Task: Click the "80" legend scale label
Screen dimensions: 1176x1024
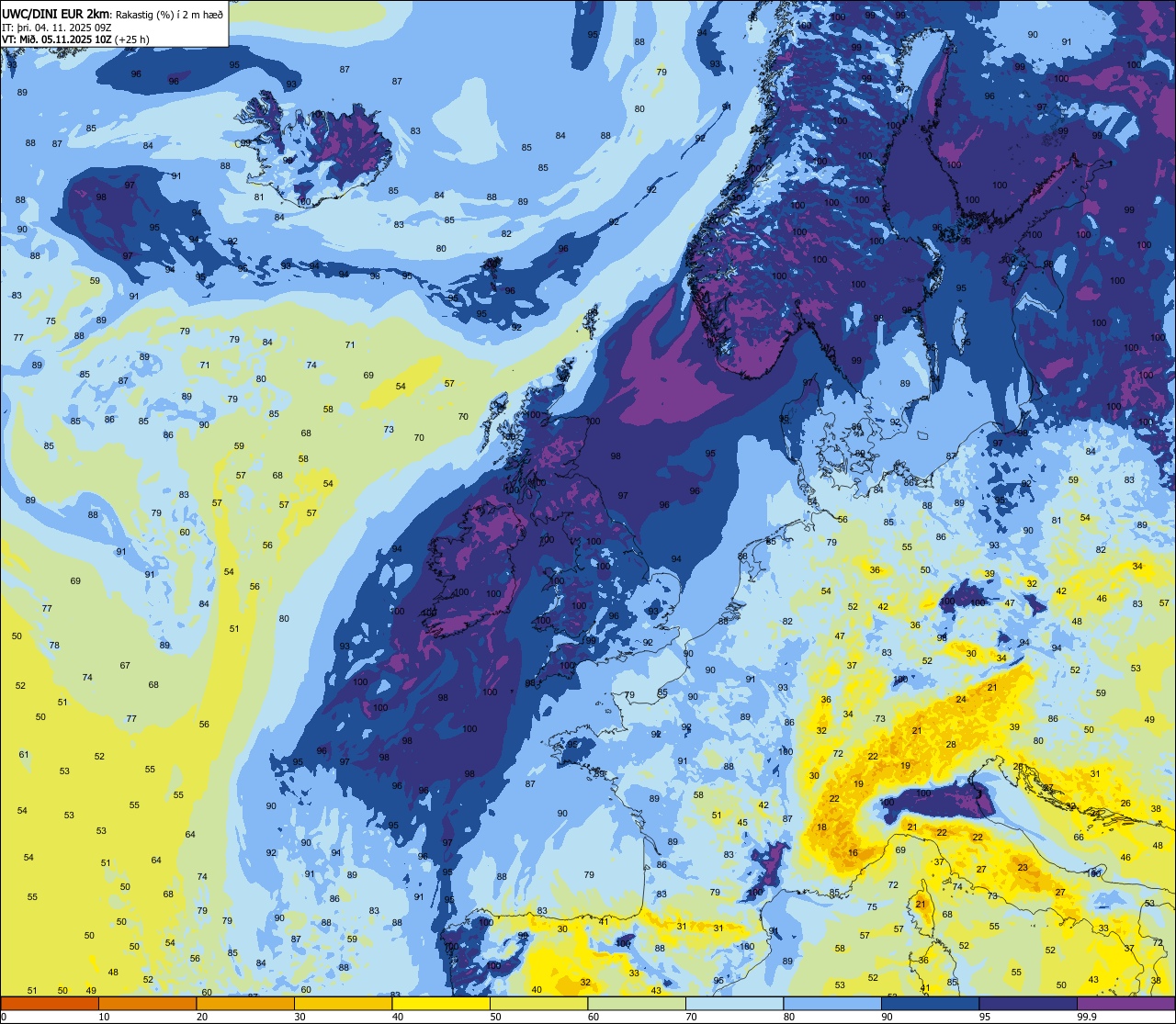Action: click(789, 1017)
